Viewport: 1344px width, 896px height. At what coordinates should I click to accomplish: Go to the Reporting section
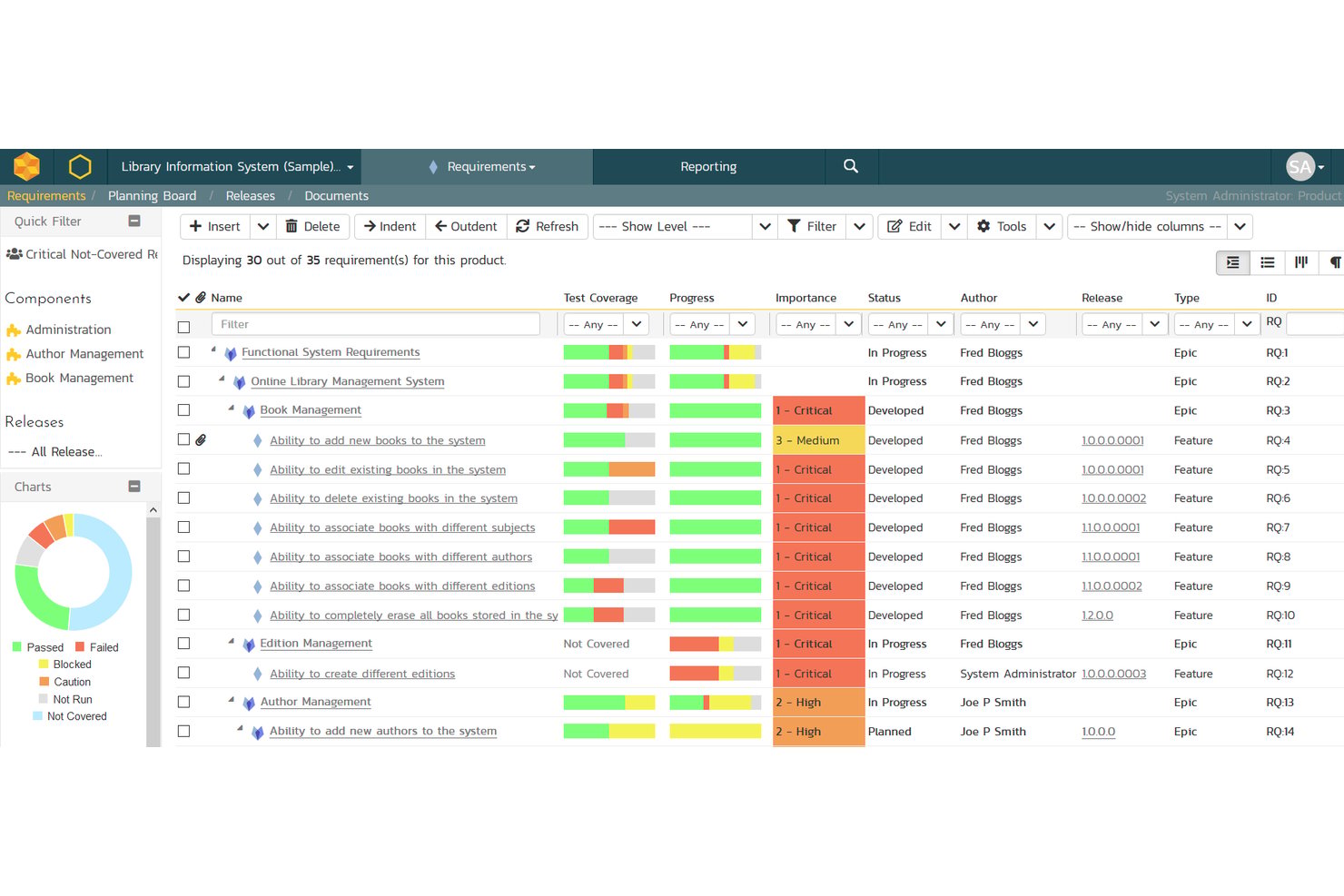708,166
